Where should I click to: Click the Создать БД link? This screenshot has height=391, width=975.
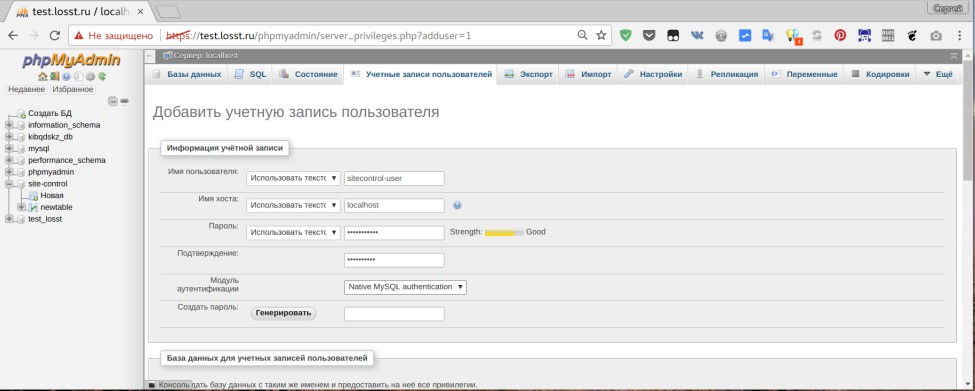point(50,113)
